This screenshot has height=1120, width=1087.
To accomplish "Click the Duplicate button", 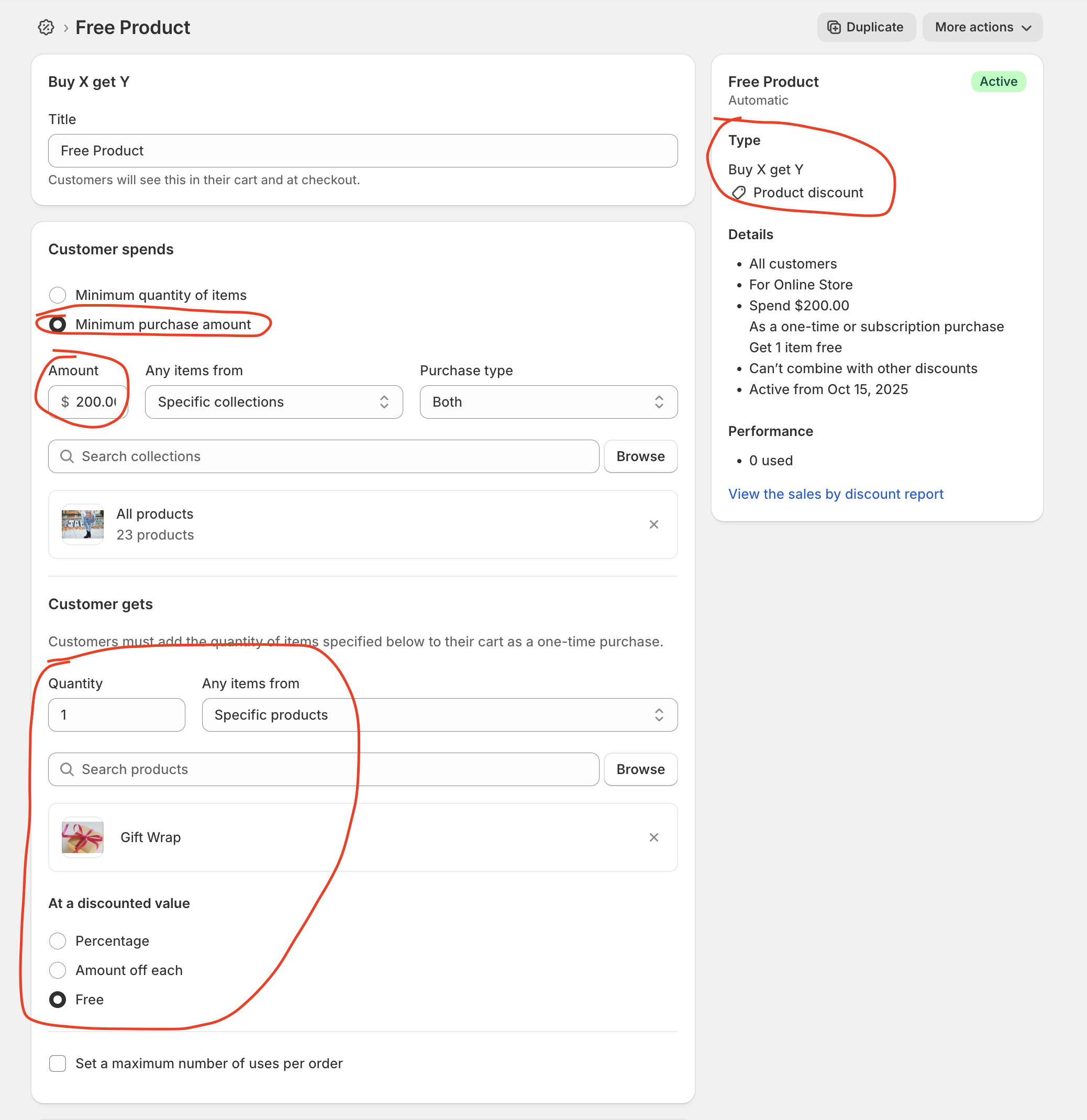I will [866, 27].
